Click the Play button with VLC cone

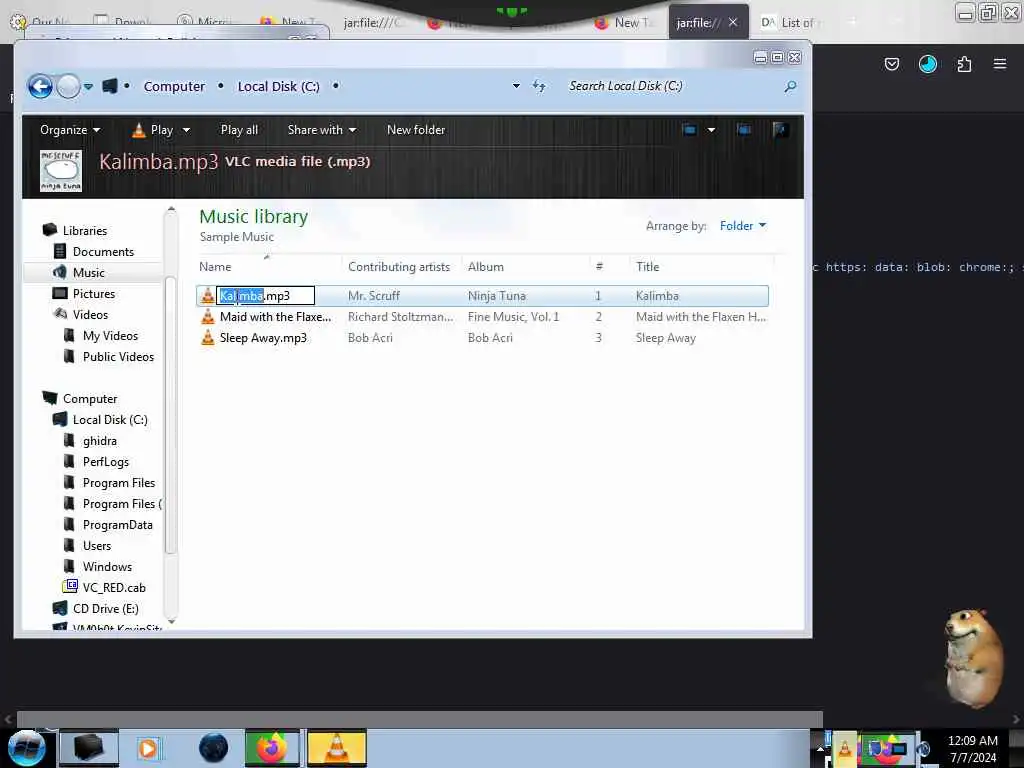tap(153, 130)
